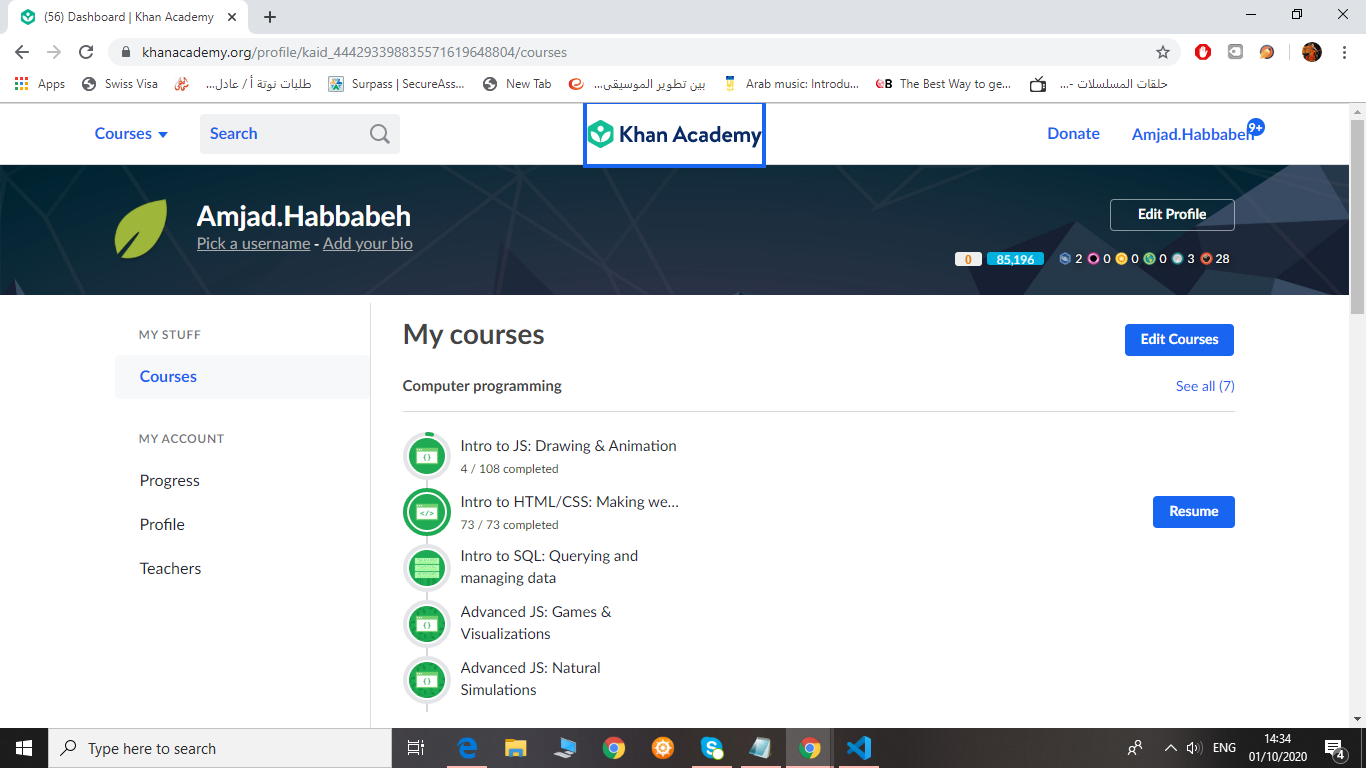Click the Windows taskbar search box
The image size is (1366, 768).
[220, 748]
